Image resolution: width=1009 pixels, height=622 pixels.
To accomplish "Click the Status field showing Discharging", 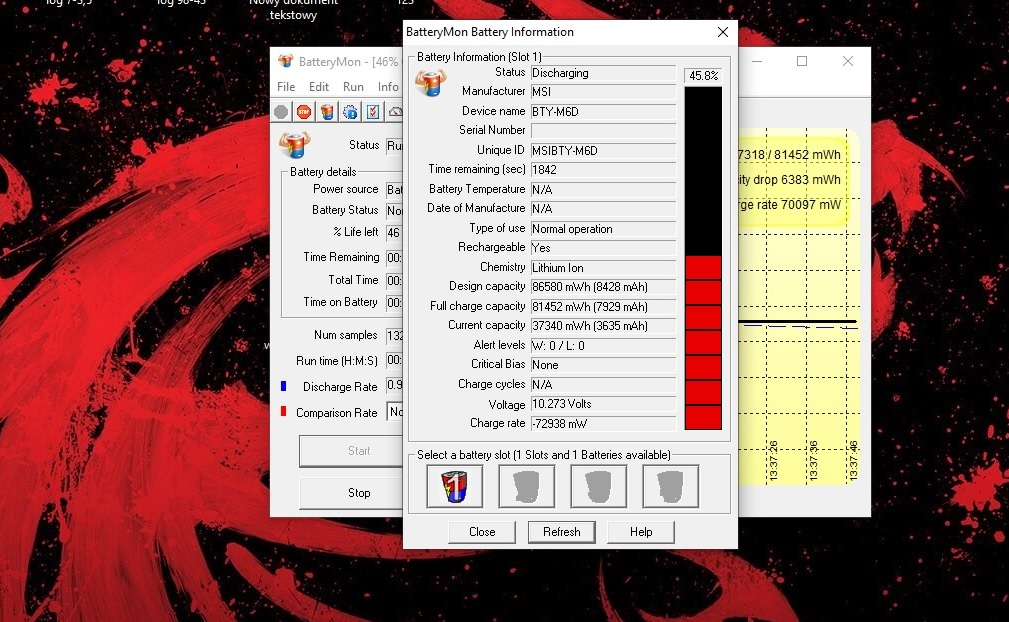I will (x=603, y=73).
